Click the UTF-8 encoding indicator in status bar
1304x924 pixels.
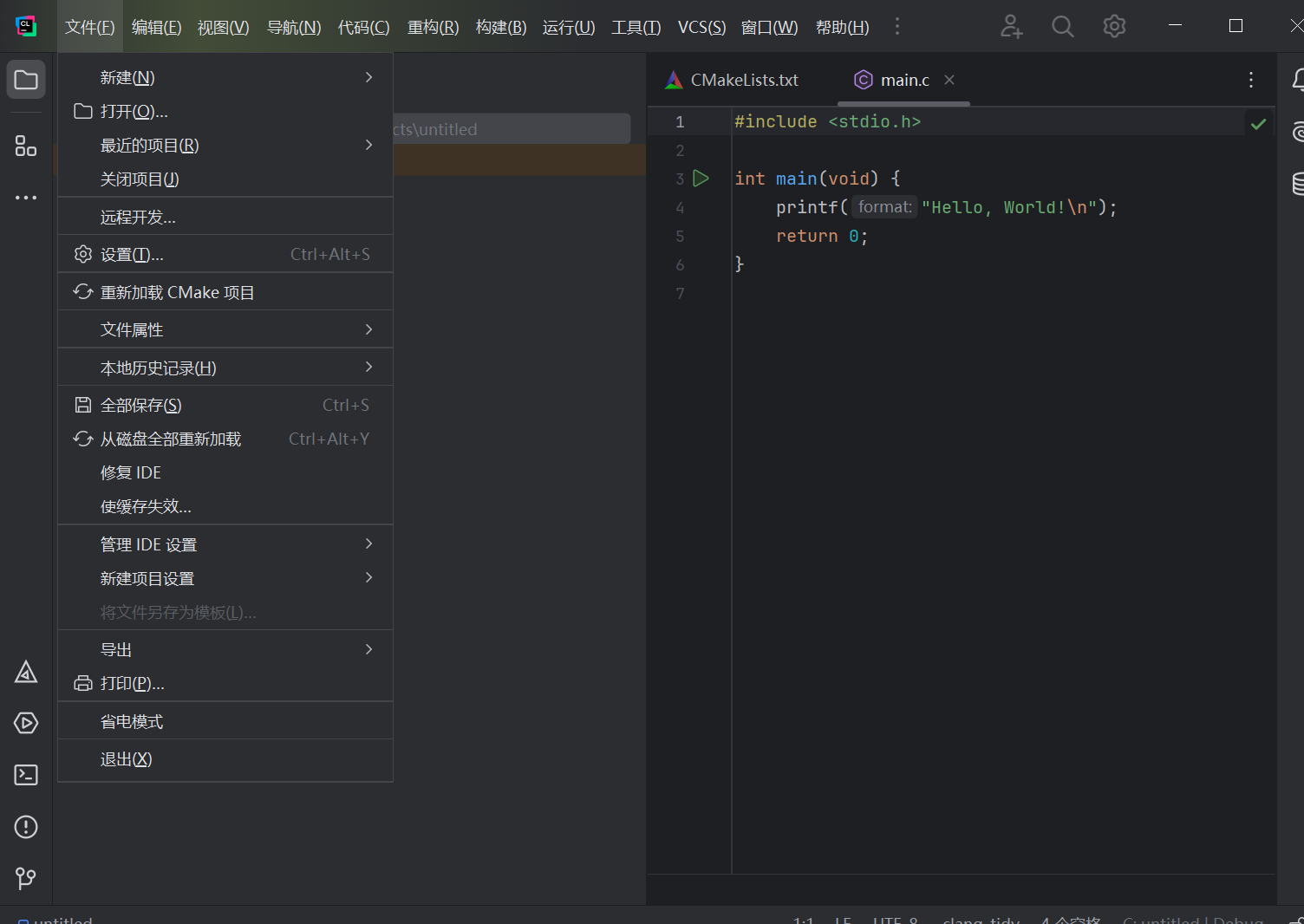tap(894, 921)
